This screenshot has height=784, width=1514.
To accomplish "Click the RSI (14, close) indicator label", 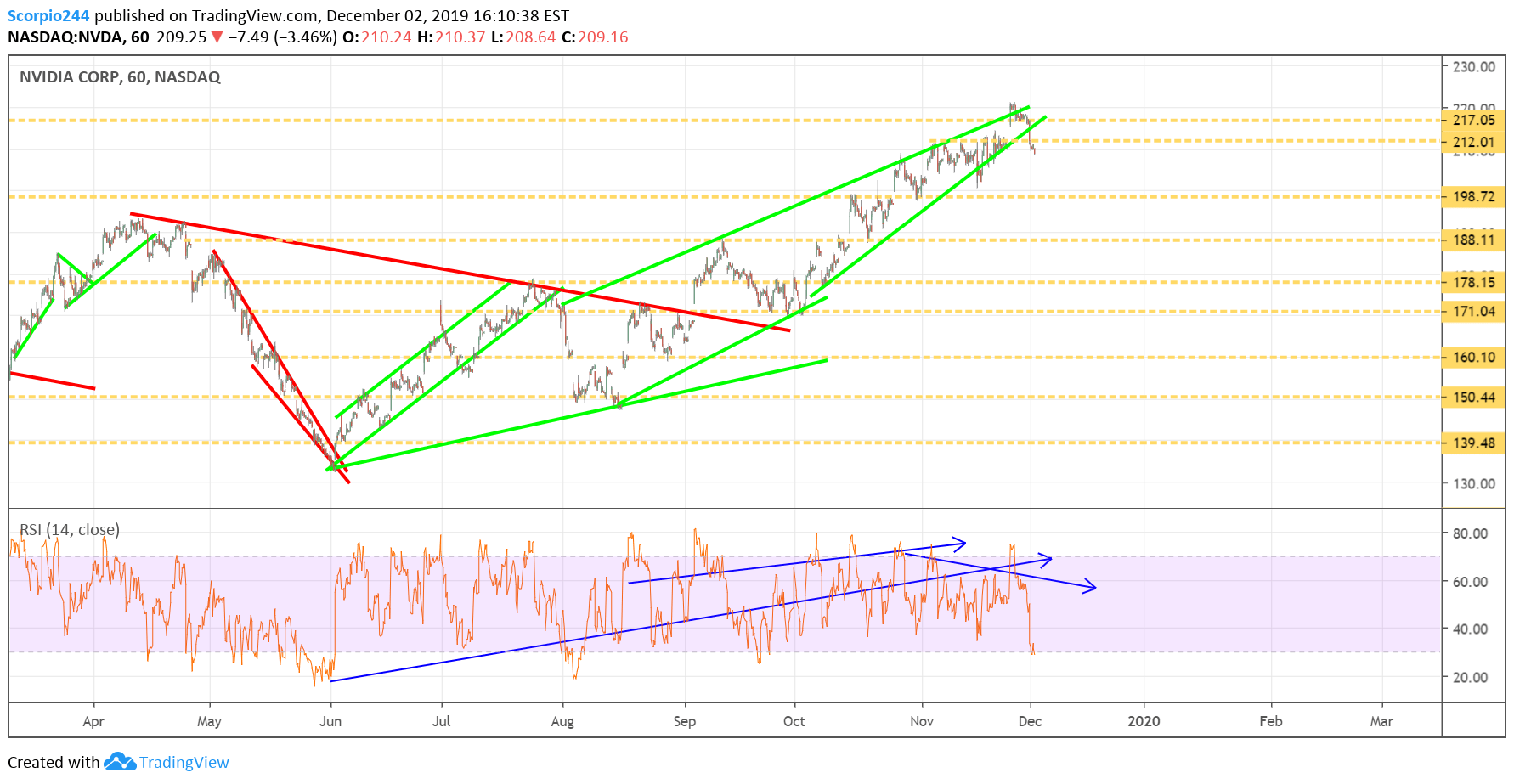I will coord(70,530).
